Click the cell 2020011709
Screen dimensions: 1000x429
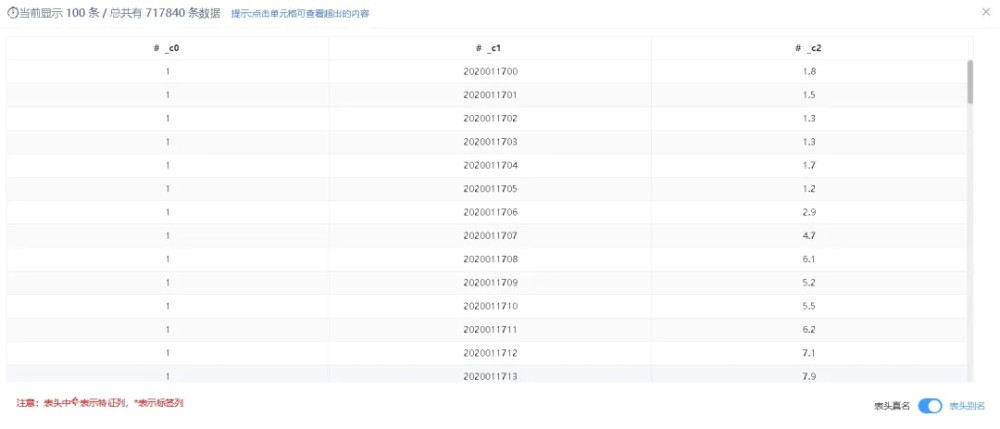[490, 282]
